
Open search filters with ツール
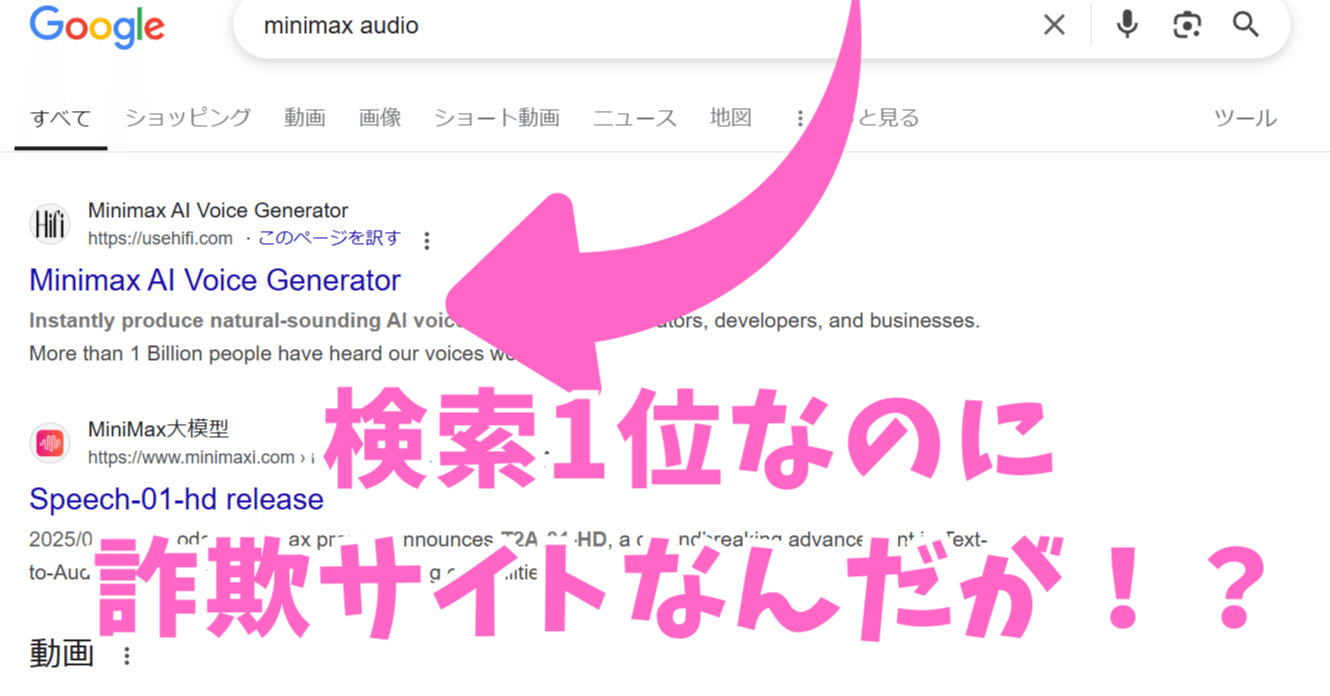pyautogui.click(x=1245, y=117)
